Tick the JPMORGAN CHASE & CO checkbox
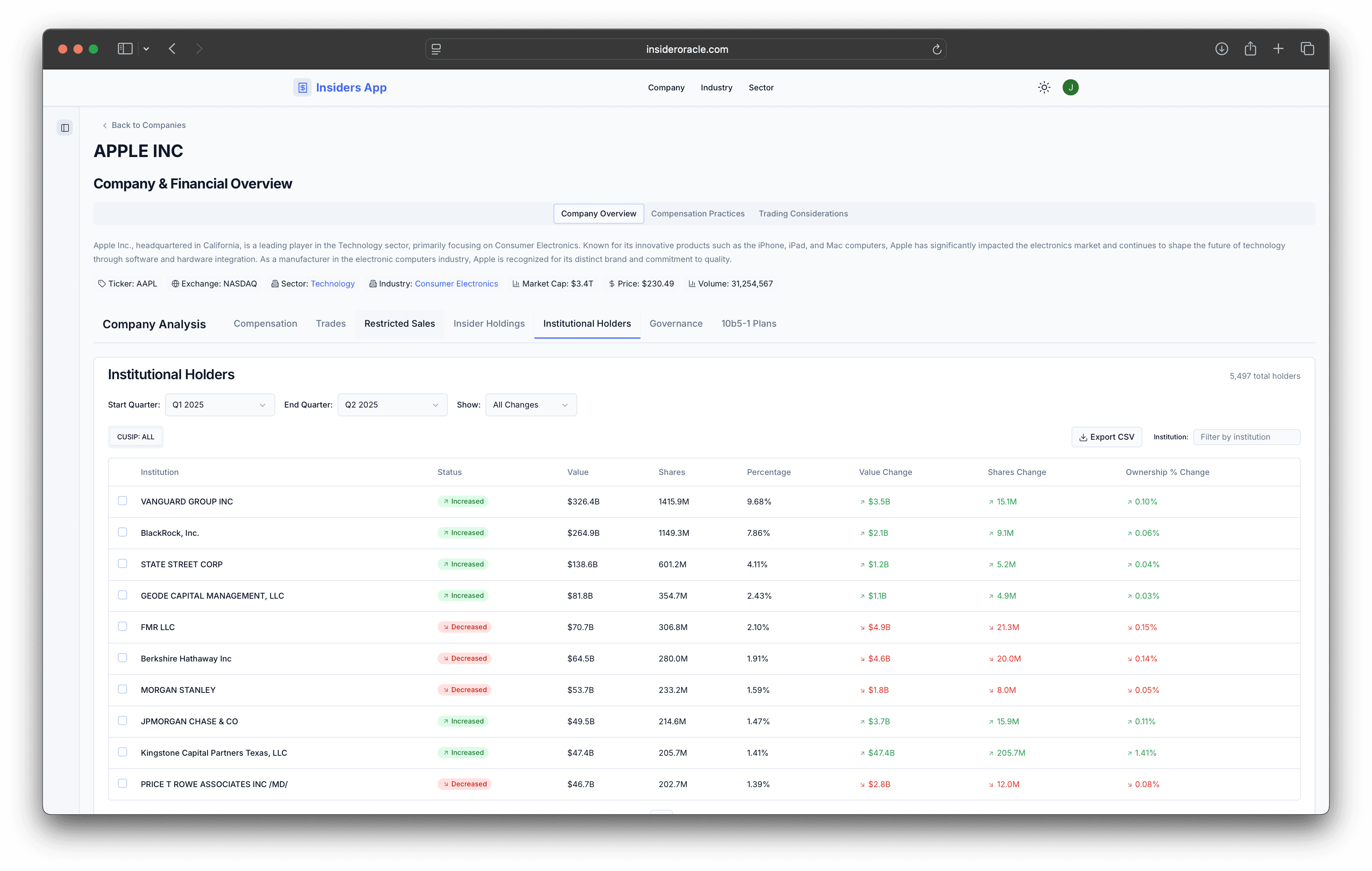This screenshot has height=871, width=1372. (122, 720)
